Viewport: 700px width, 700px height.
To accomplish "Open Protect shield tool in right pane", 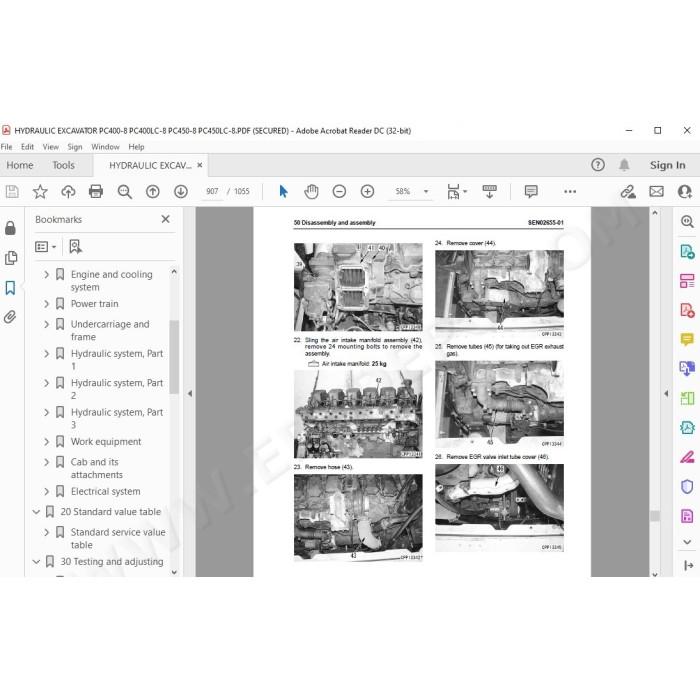I will click(687, 486).
